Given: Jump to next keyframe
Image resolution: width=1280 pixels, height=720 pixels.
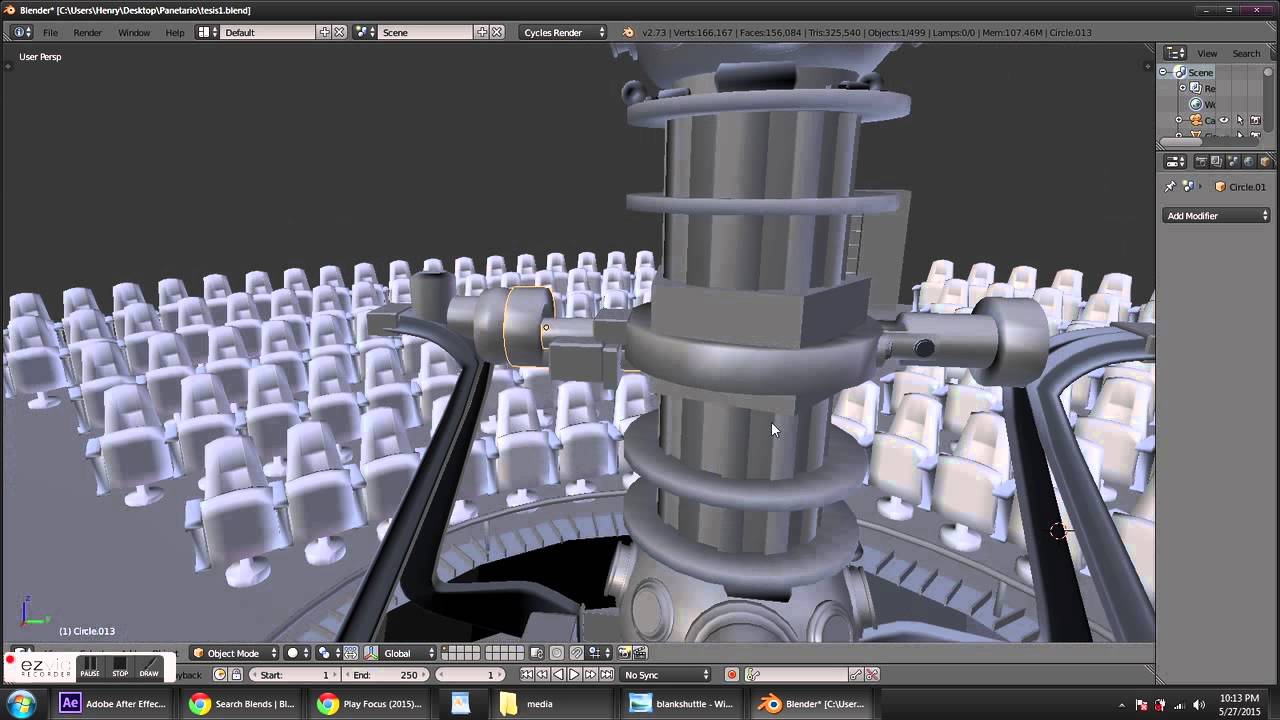Looking at the screenshot, I should 590,675.
